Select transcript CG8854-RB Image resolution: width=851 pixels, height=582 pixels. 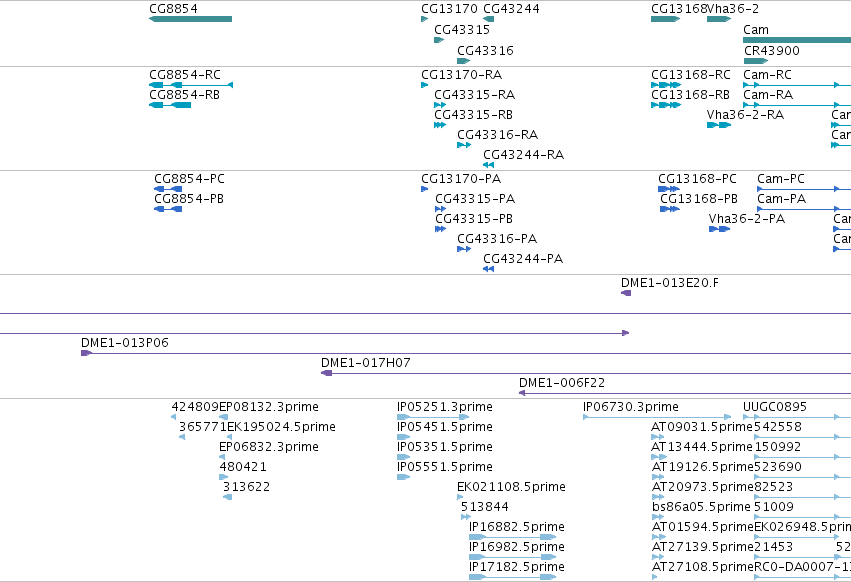tap(170, 105)
